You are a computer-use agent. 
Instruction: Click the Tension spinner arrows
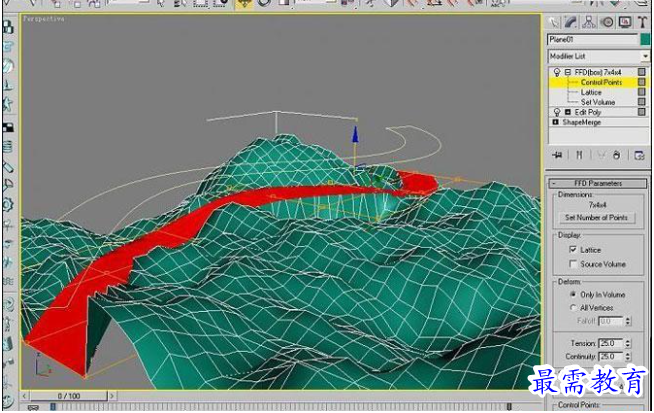point(628,343)
